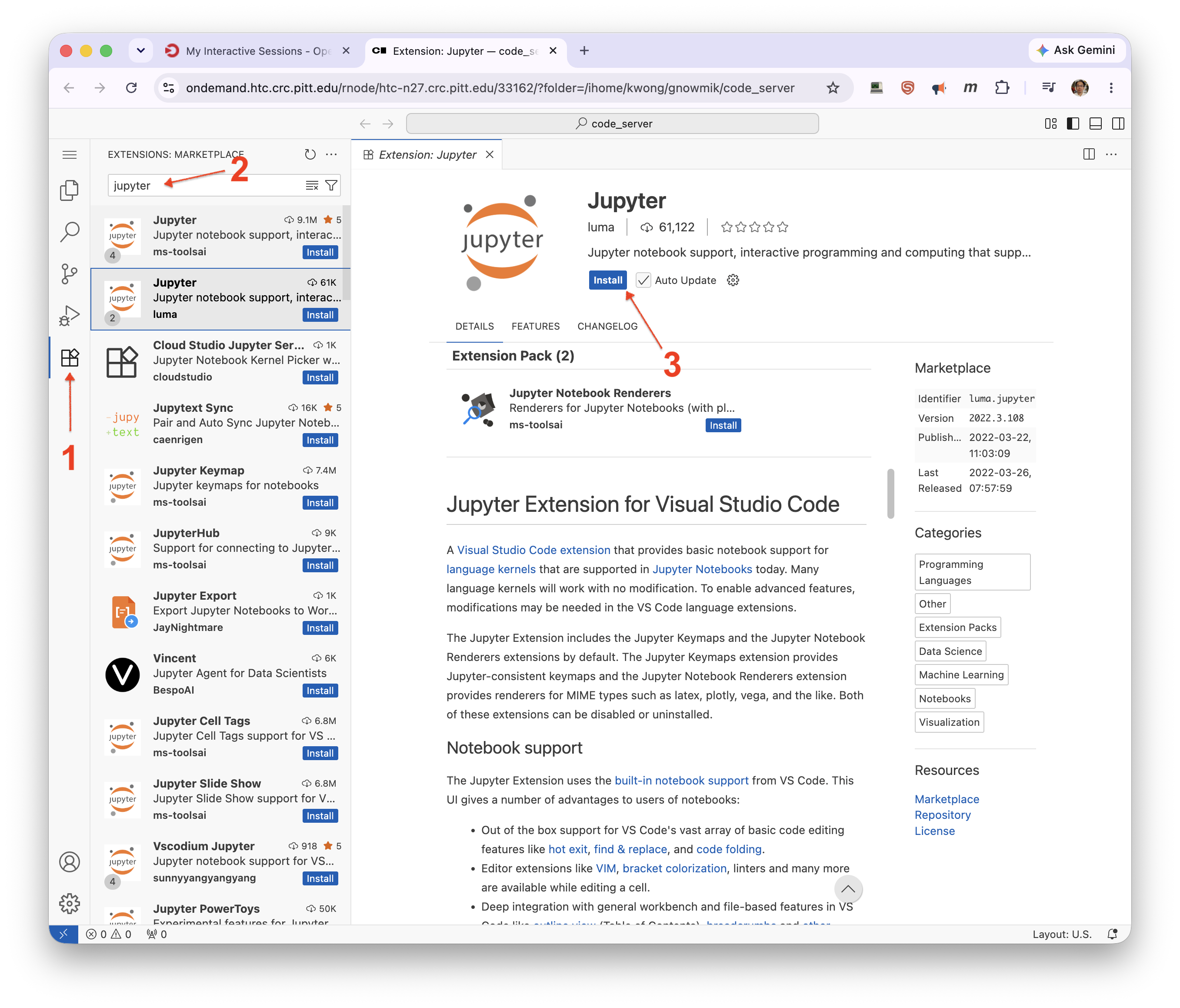Screen dimensions: 1180x1008
Task: Install Jupyter Notebook Renderers from extension pack
Action: pos(723,425)
